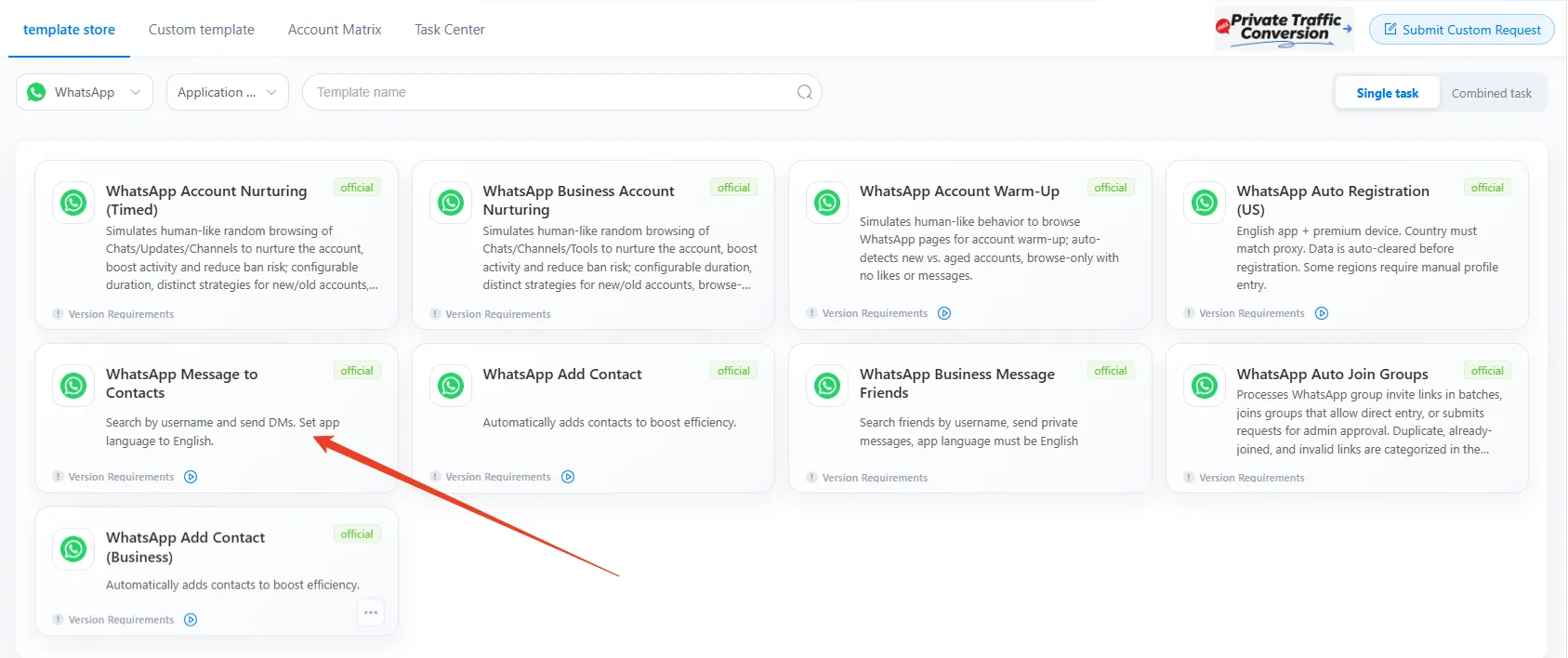Click WhatsApp icon of WhatsApp Add Contact
This screenshot has width=1568, height=658.
coord(451,385)
